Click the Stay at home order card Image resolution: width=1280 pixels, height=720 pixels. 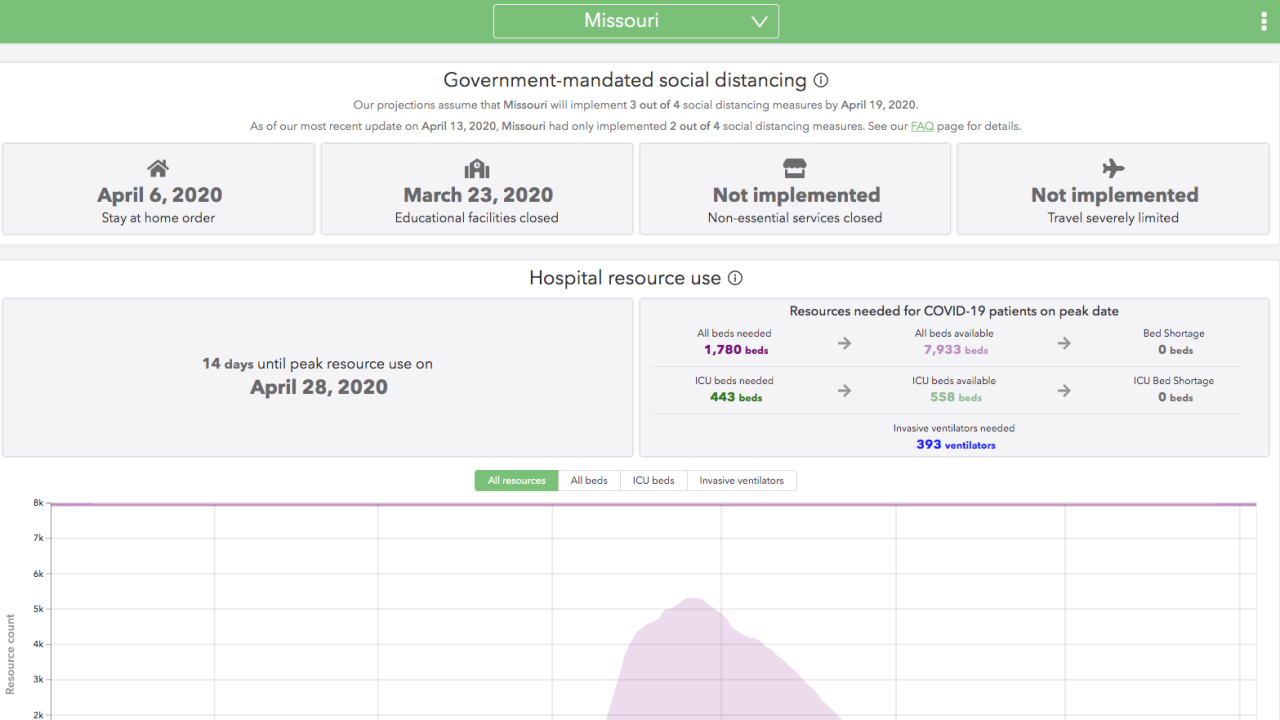coord(158,189)
